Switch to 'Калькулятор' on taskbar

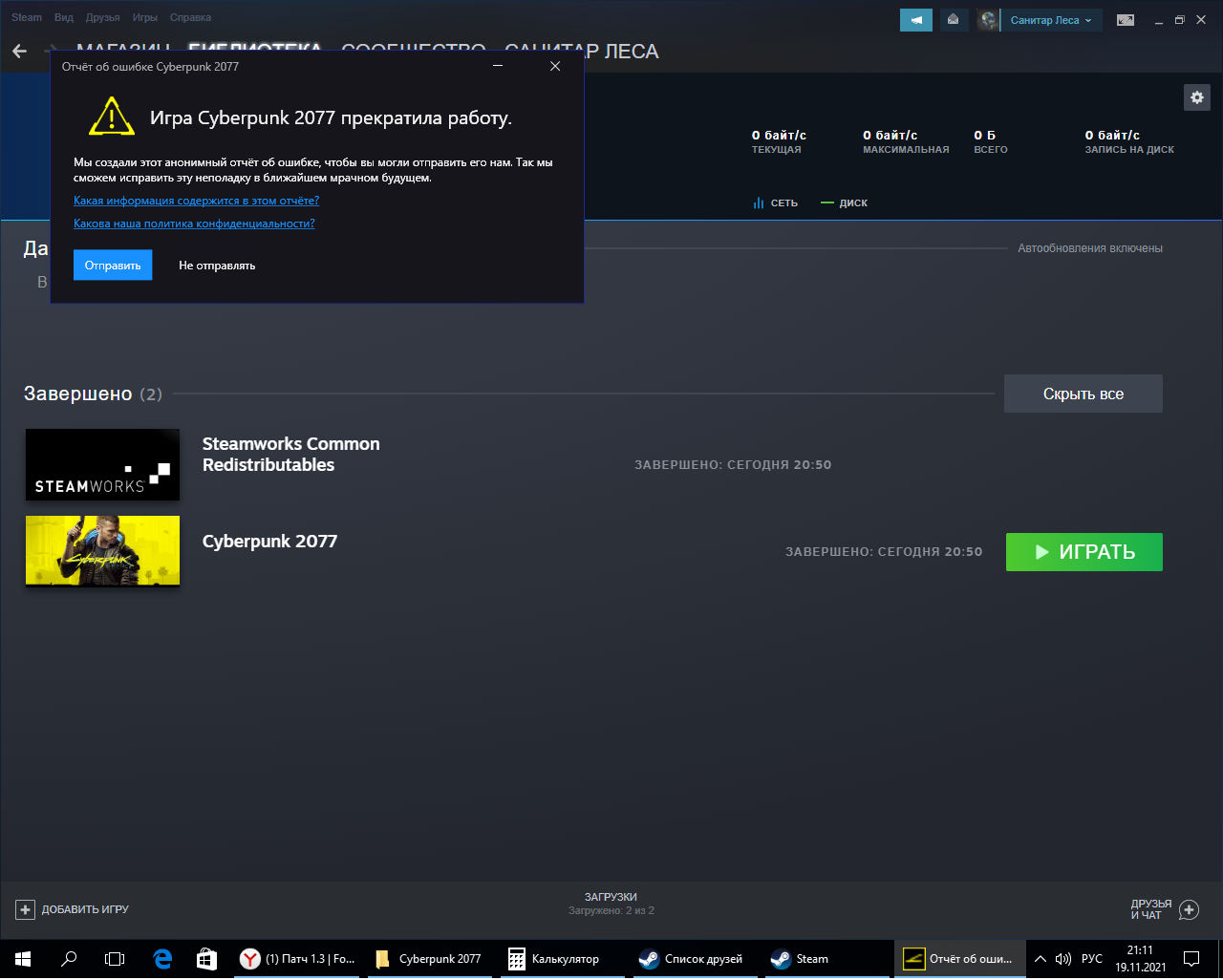[561, 959]
